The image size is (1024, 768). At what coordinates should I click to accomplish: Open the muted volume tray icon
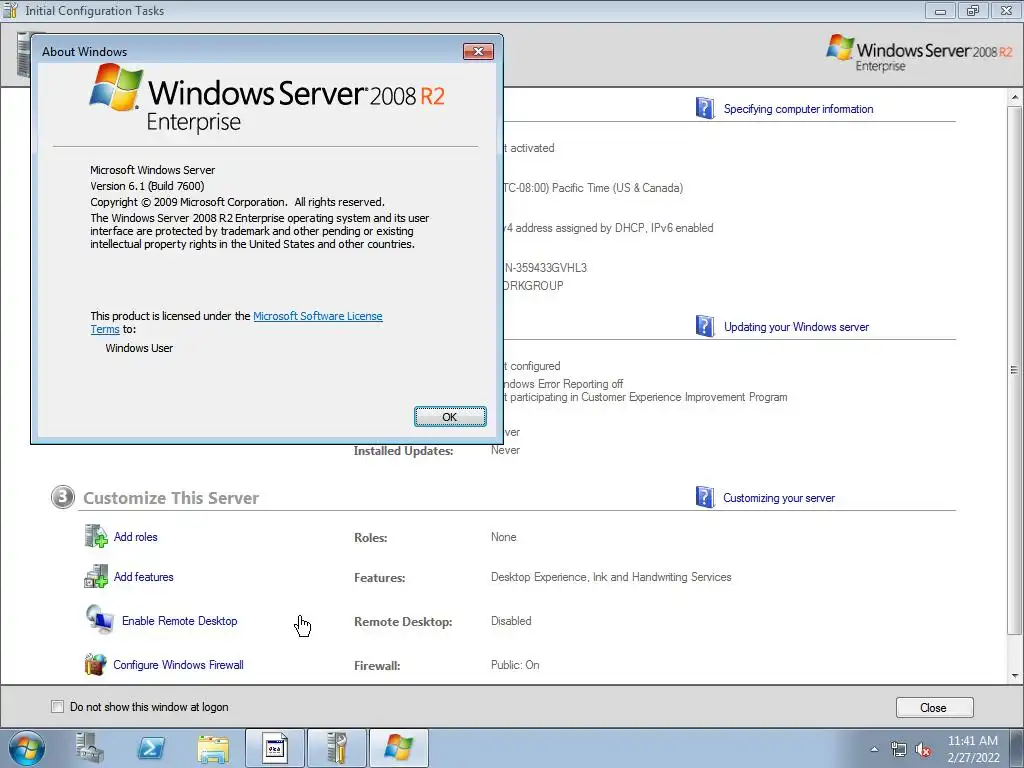923,750
